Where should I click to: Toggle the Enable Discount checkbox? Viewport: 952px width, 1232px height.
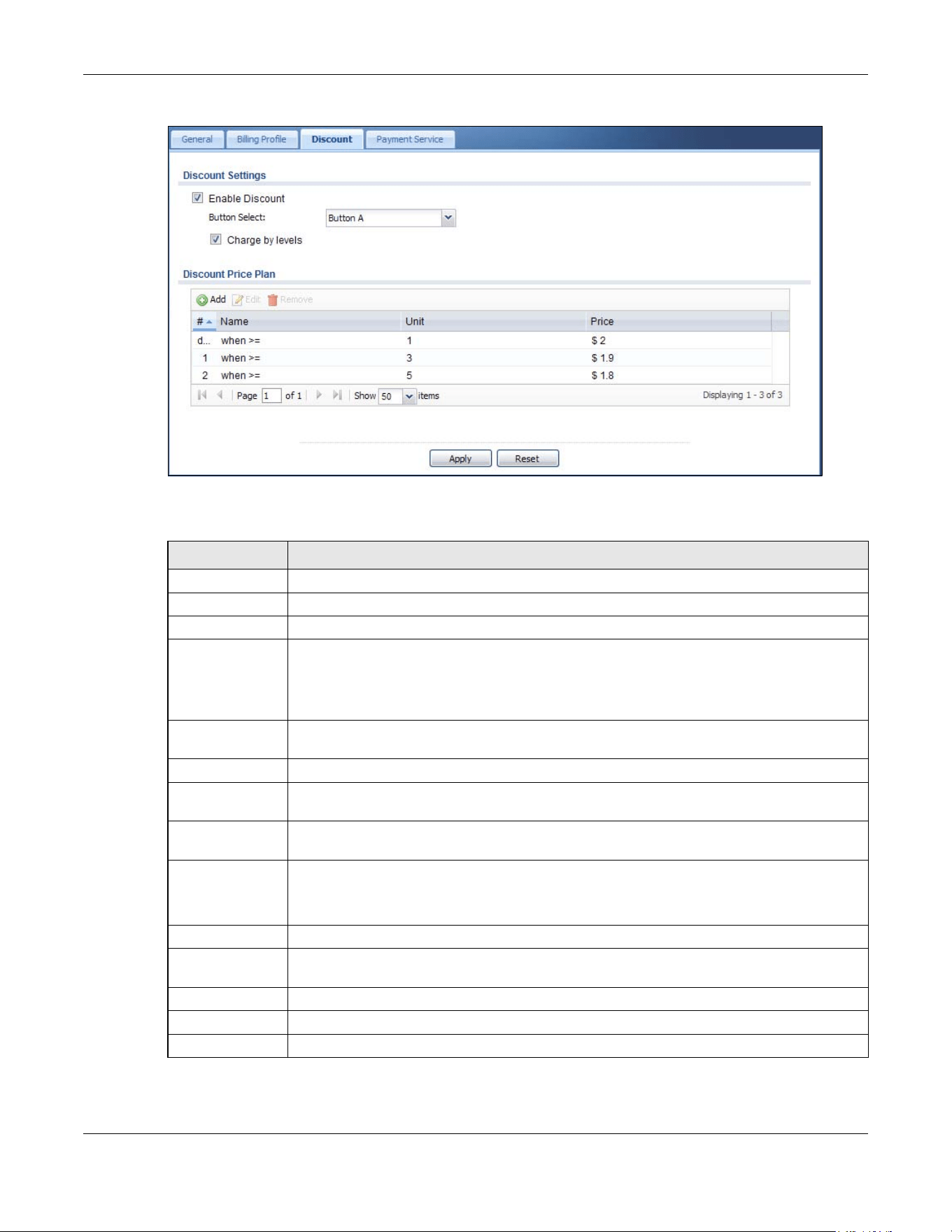[x=198, y=198]
